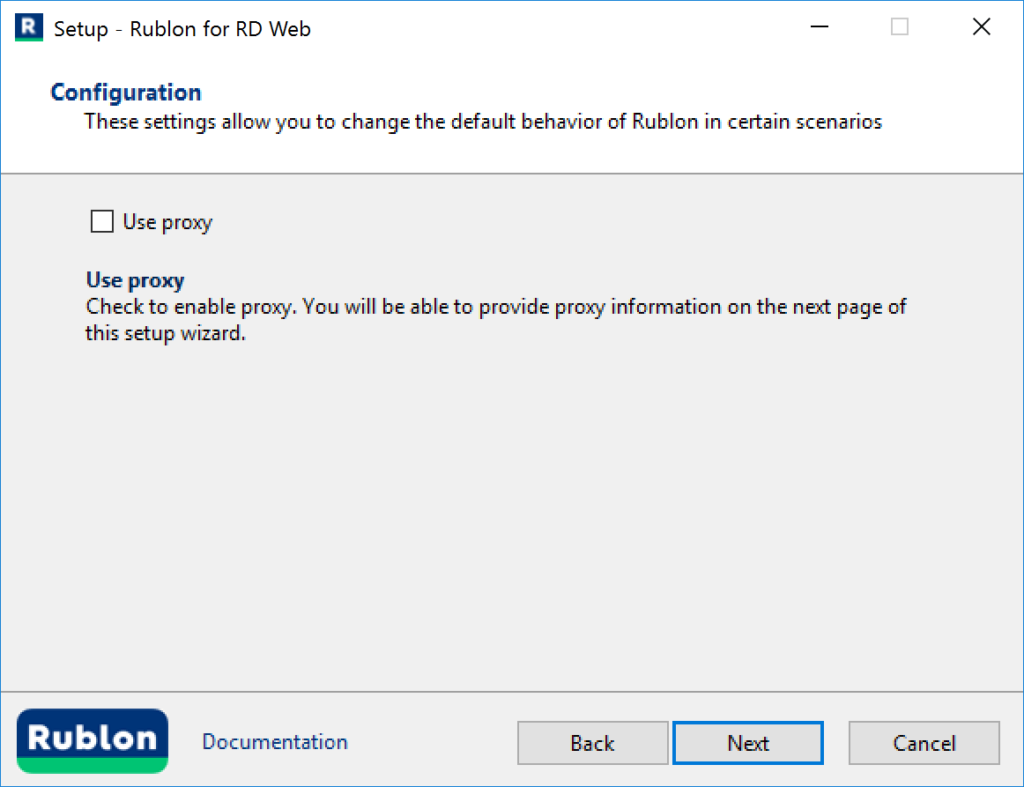This screenshot has width=1024, height=787.
Task: Maximize the Rublon setup window
Action: pos(899,27)
